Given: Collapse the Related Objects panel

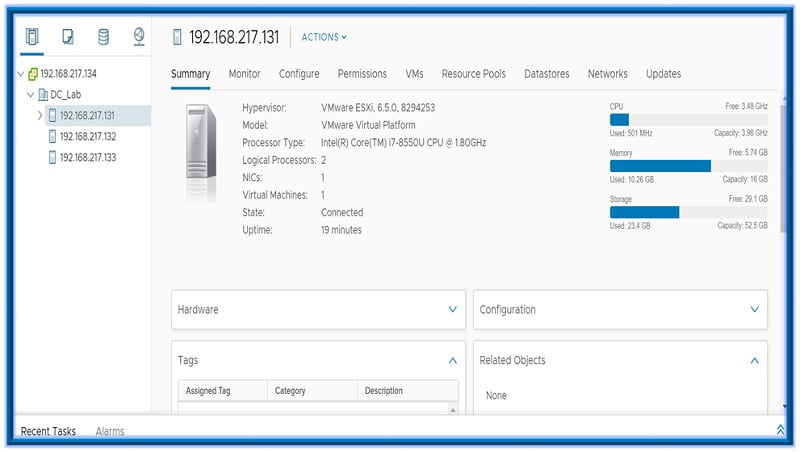Looking at the screenshot, I should click(x=754, y=360).
